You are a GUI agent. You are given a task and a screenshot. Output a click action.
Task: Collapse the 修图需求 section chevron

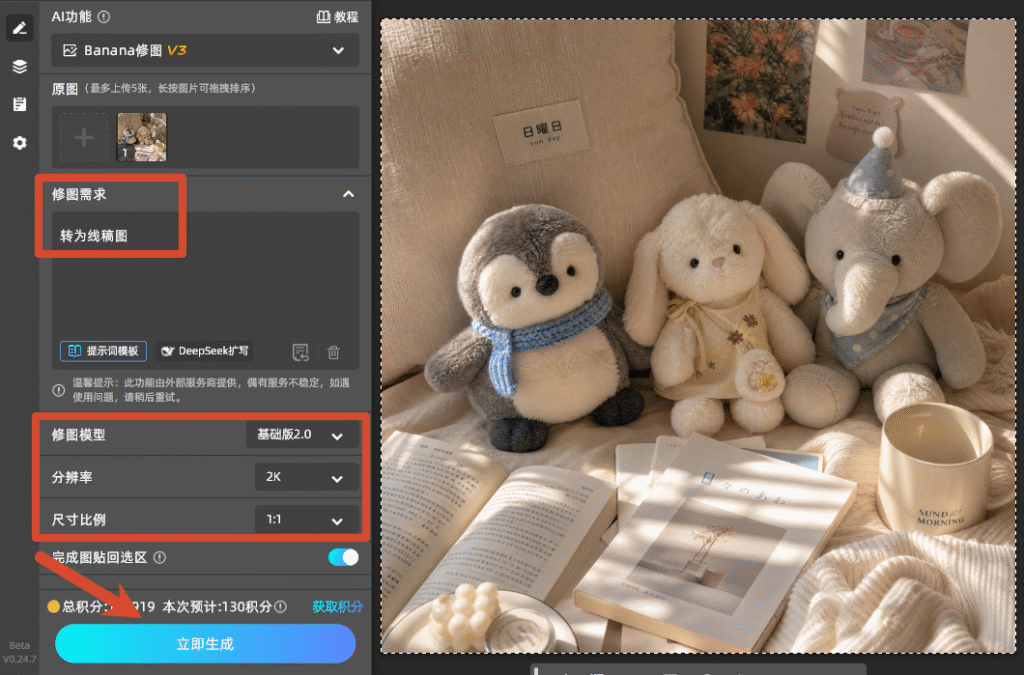tap(348, 194)
